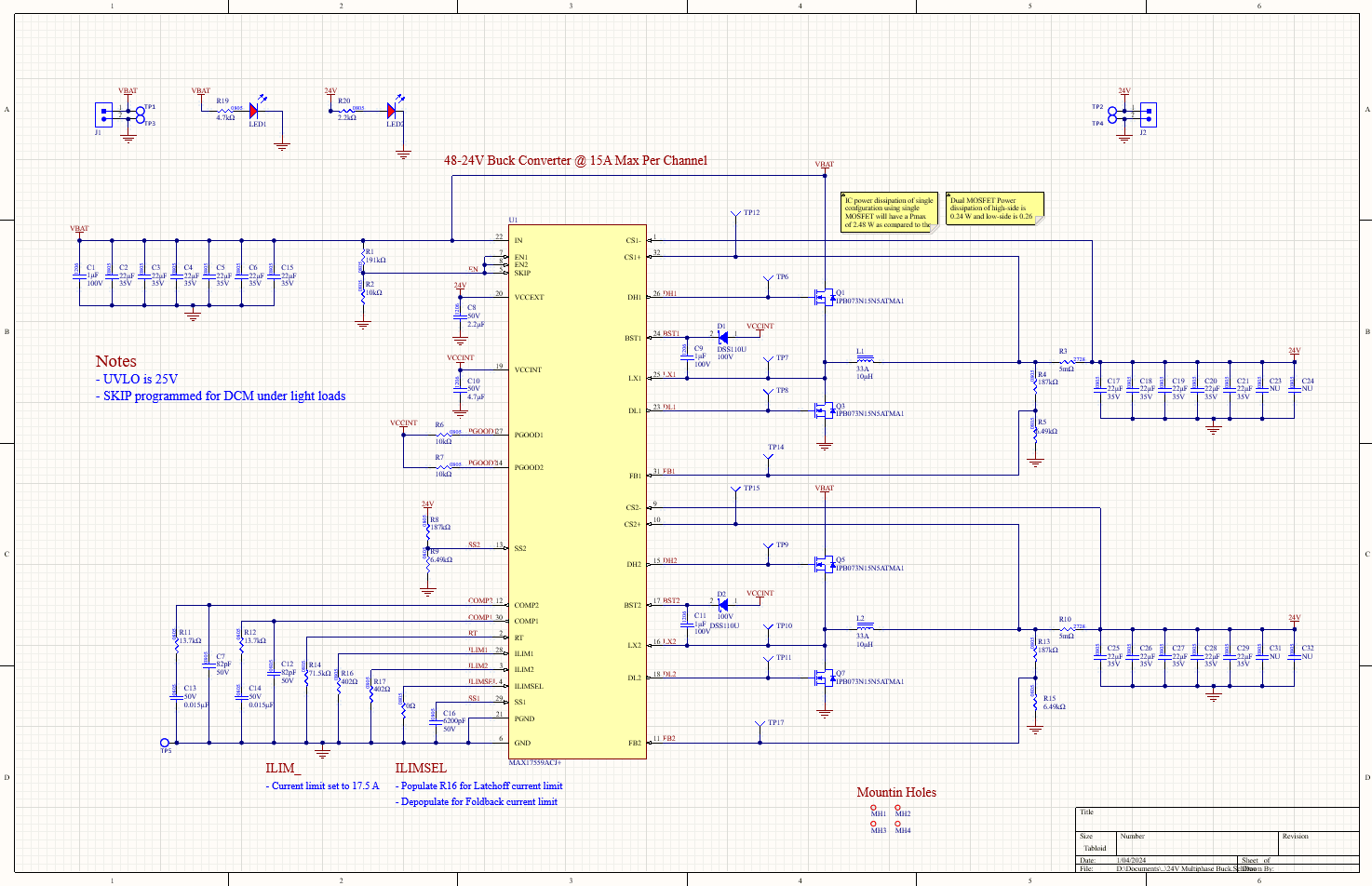Select sense resistor R3 5mΩ
This screenshot has width=1372, height=886.
click(x=1067, y=361)
